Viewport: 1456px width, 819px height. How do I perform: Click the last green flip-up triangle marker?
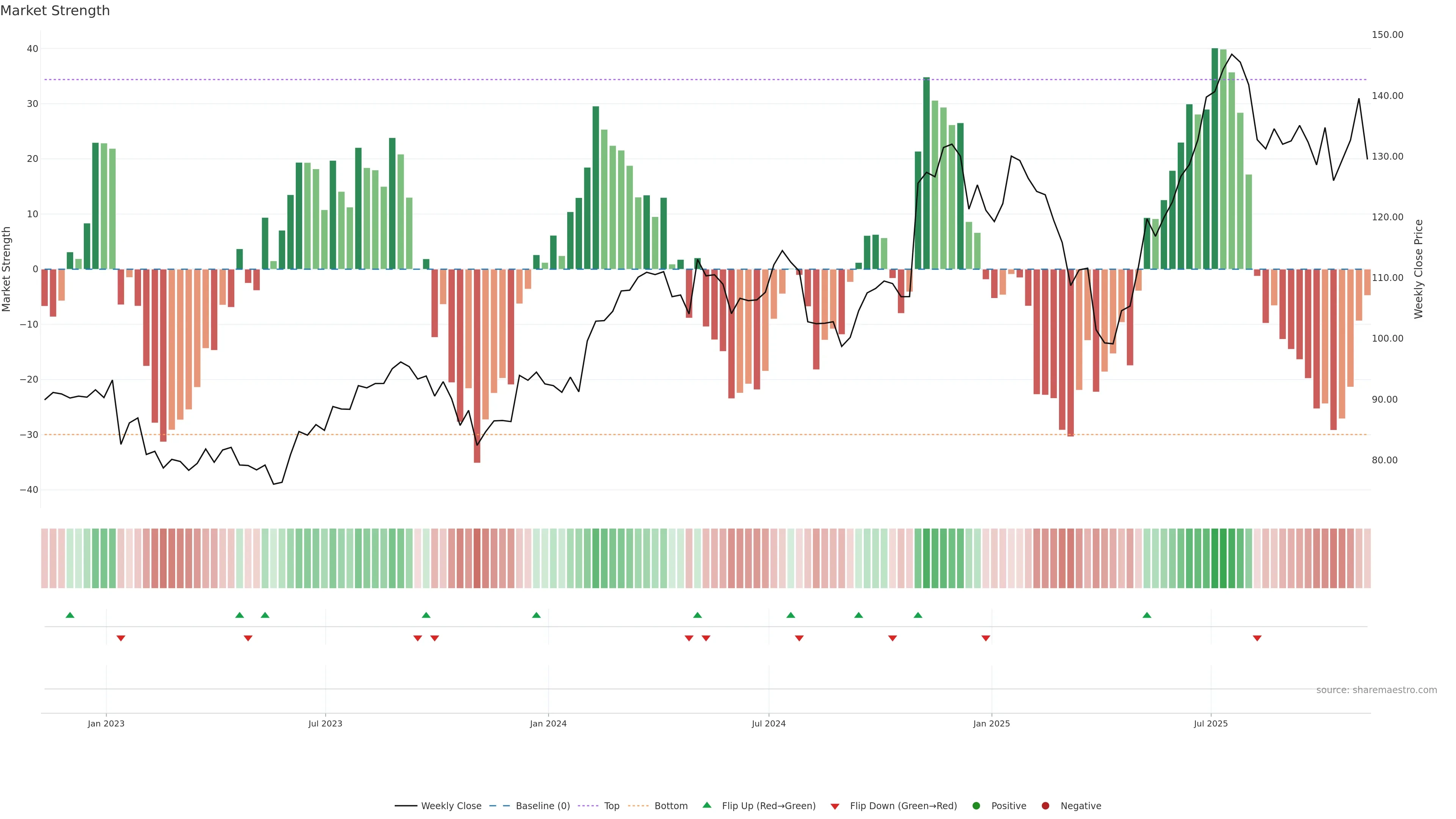[1147, 615]
